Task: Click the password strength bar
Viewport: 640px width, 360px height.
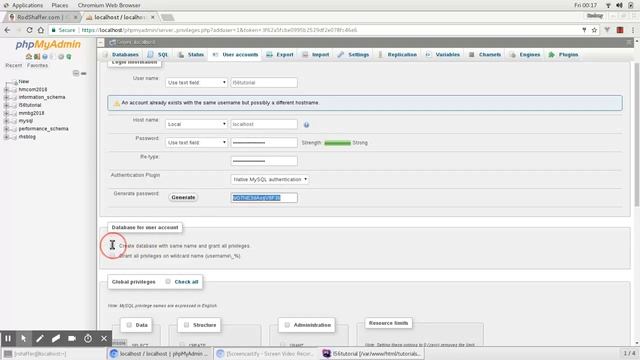Action: tap(338, 143)
